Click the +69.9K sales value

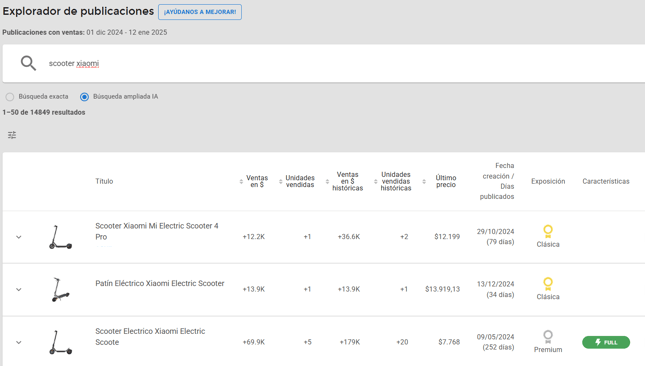[254, 342]
